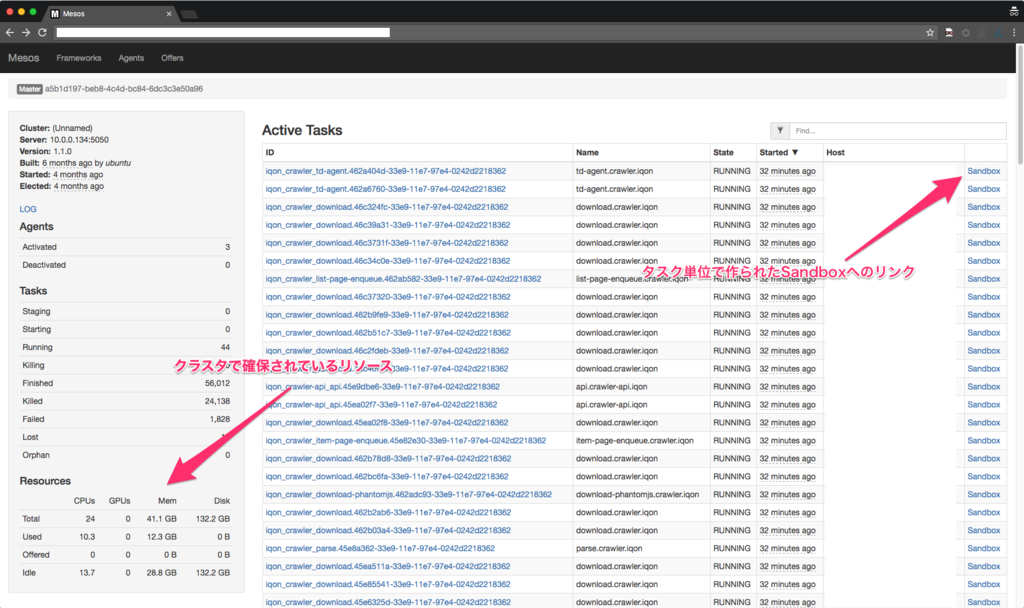The image size is (1024, 608).
Task: Open the Agents navigation item
Action: 131,58
